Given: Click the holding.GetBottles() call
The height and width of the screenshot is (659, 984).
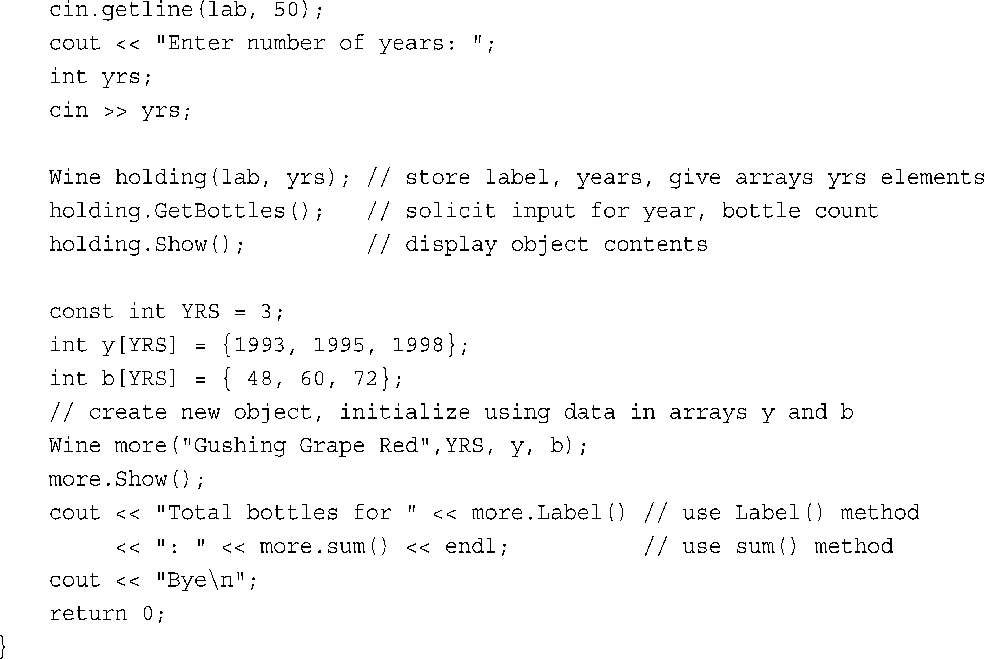Looking at the screenshot, I should pyautogui.click(x=186, y=211).
